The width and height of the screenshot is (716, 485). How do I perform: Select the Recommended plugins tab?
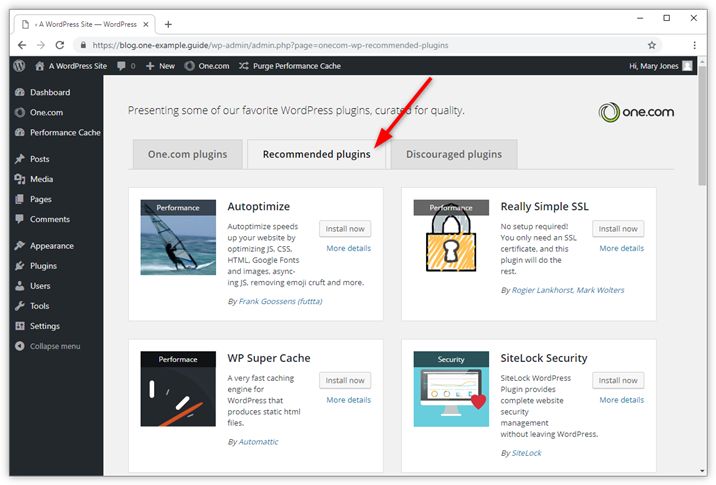click(316, 154)
